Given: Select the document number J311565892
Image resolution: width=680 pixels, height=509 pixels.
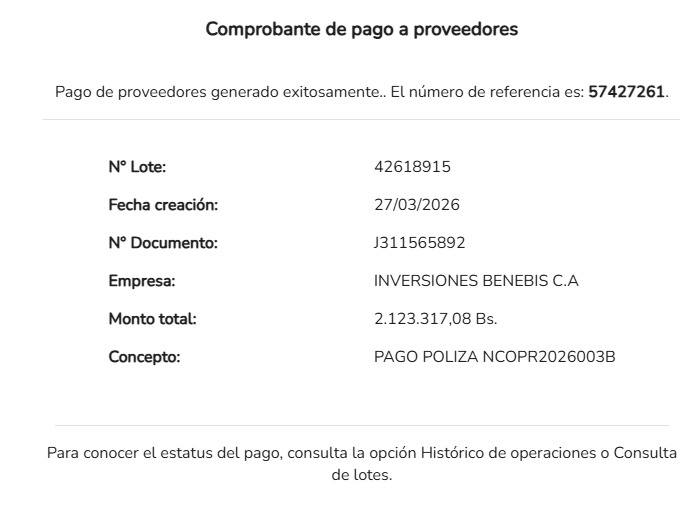Looking at the screenshot, I should 419,243.
